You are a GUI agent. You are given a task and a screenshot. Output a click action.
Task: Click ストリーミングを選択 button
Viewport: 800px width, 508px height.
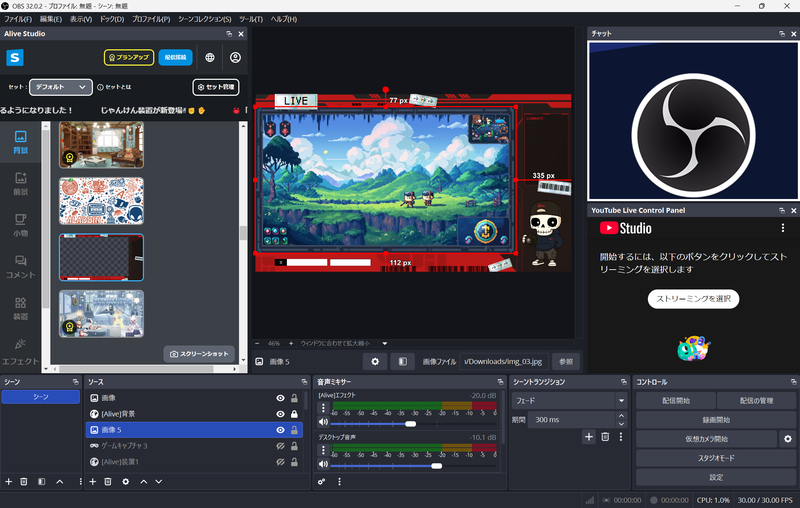pos(693,299)
